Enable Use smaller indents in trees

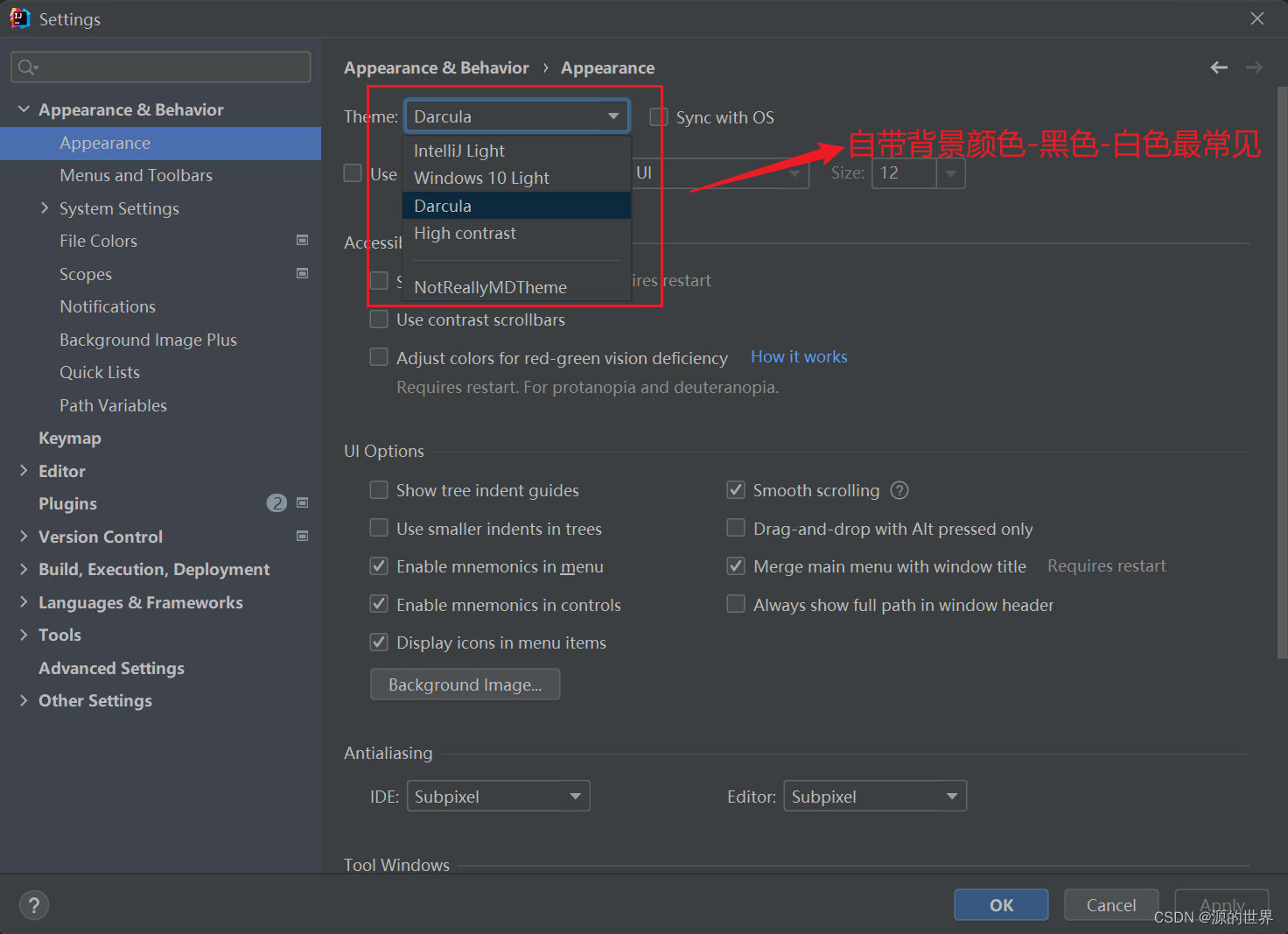tap(379, 528)
